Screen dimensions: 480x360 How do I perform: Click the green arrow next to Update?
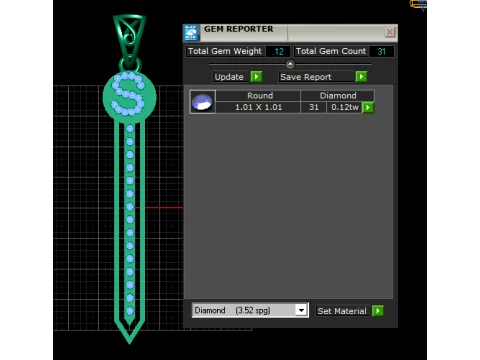coord(256,77)
